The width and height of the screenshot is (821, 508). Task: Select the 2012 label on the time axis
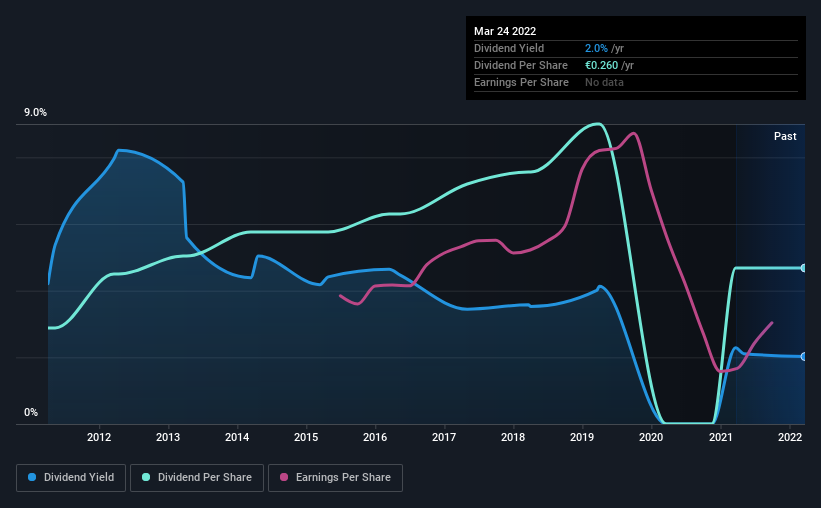(x=99, y=437)
